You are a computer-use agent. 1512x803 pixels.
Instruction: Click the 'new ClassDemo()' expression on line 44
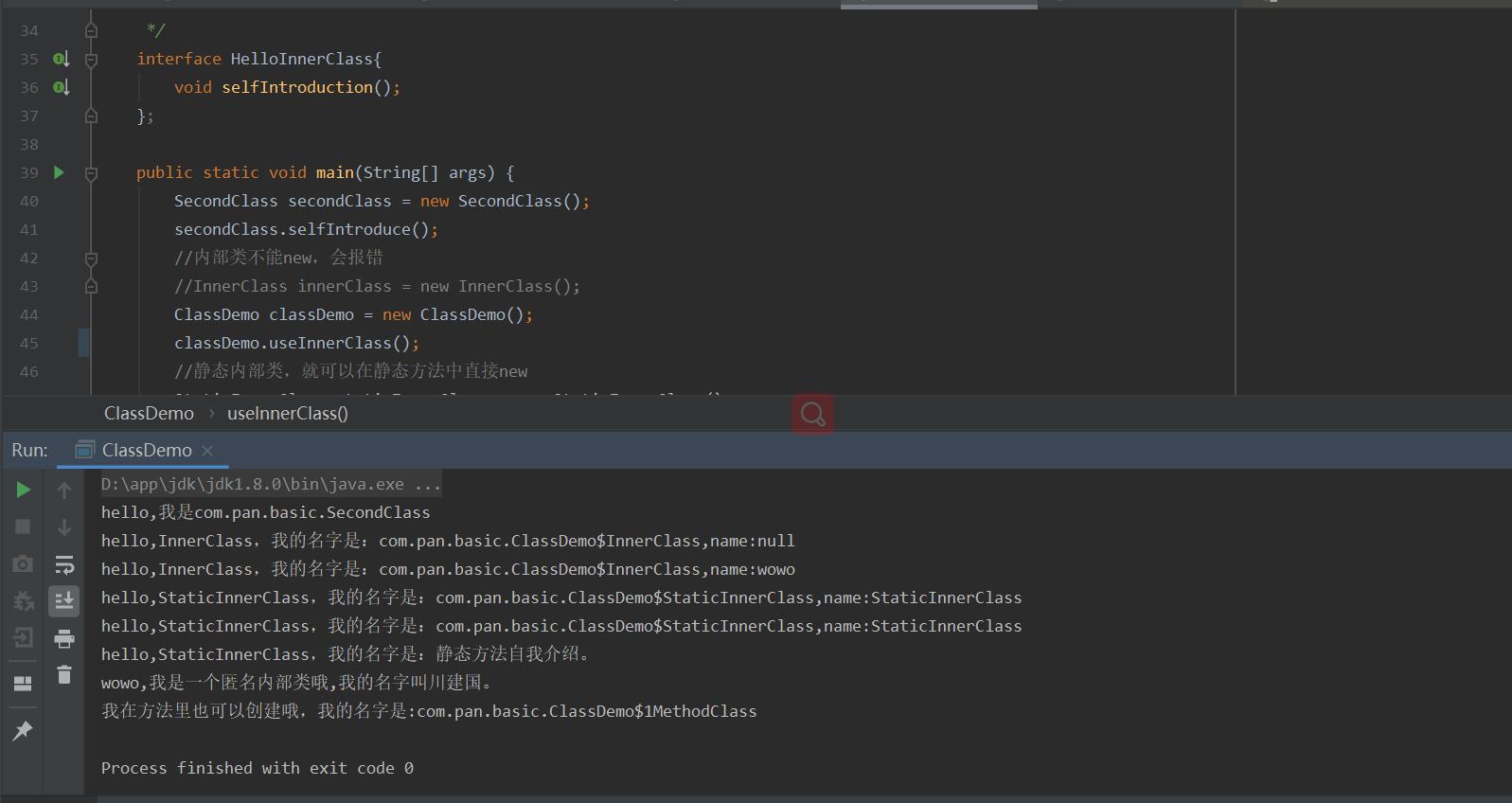coord(454,314)
